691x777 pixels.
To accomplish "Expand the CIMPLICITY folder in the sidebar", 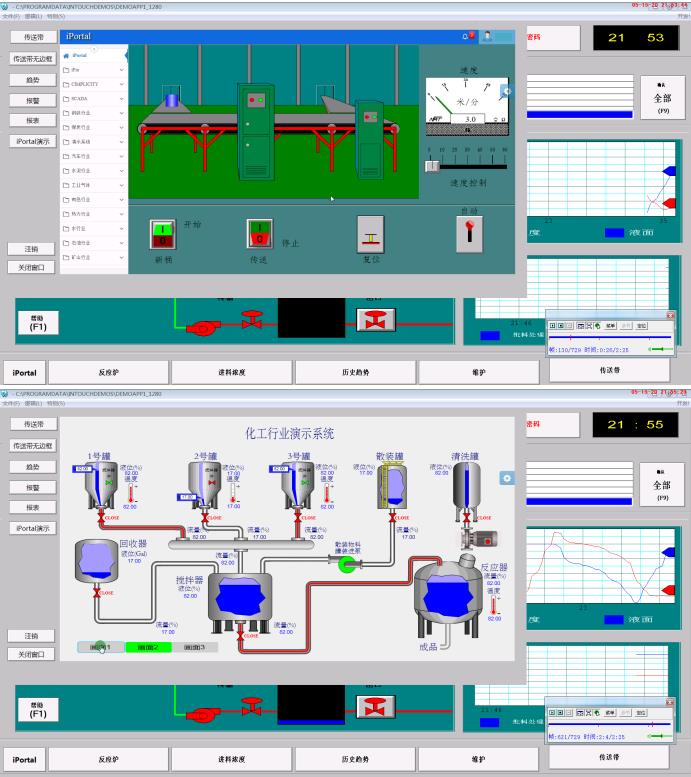I will 91,85.
